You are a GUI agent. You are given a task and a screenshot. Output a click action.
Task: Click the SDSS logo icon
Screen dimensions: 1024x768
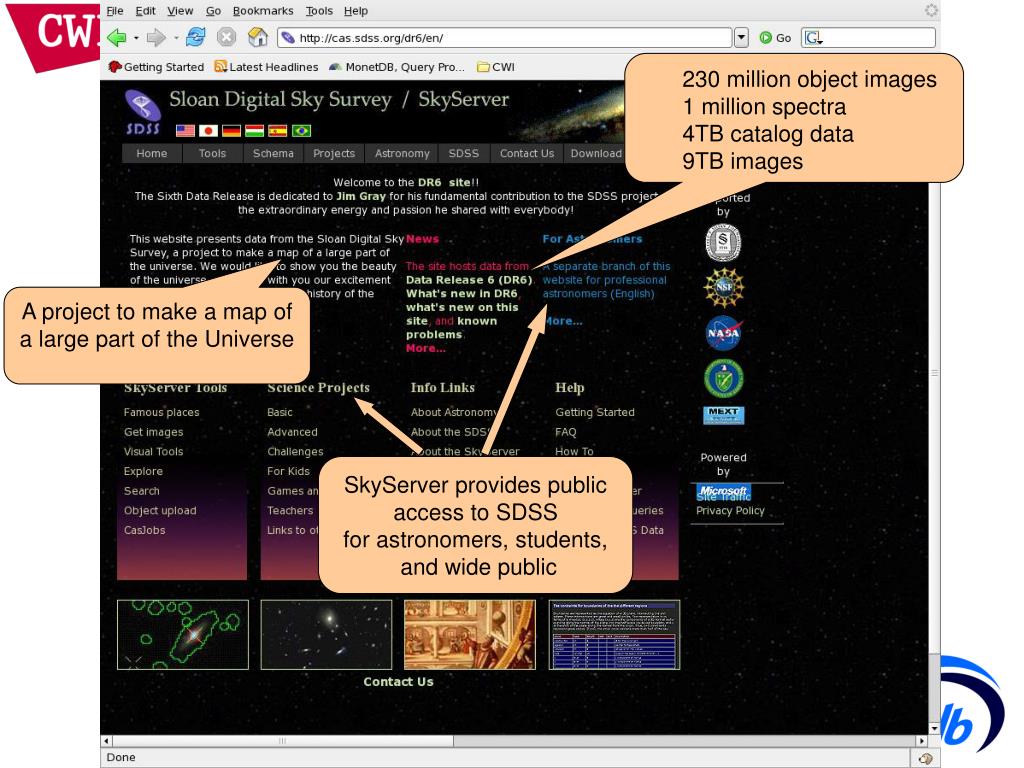tap(142, 112)
